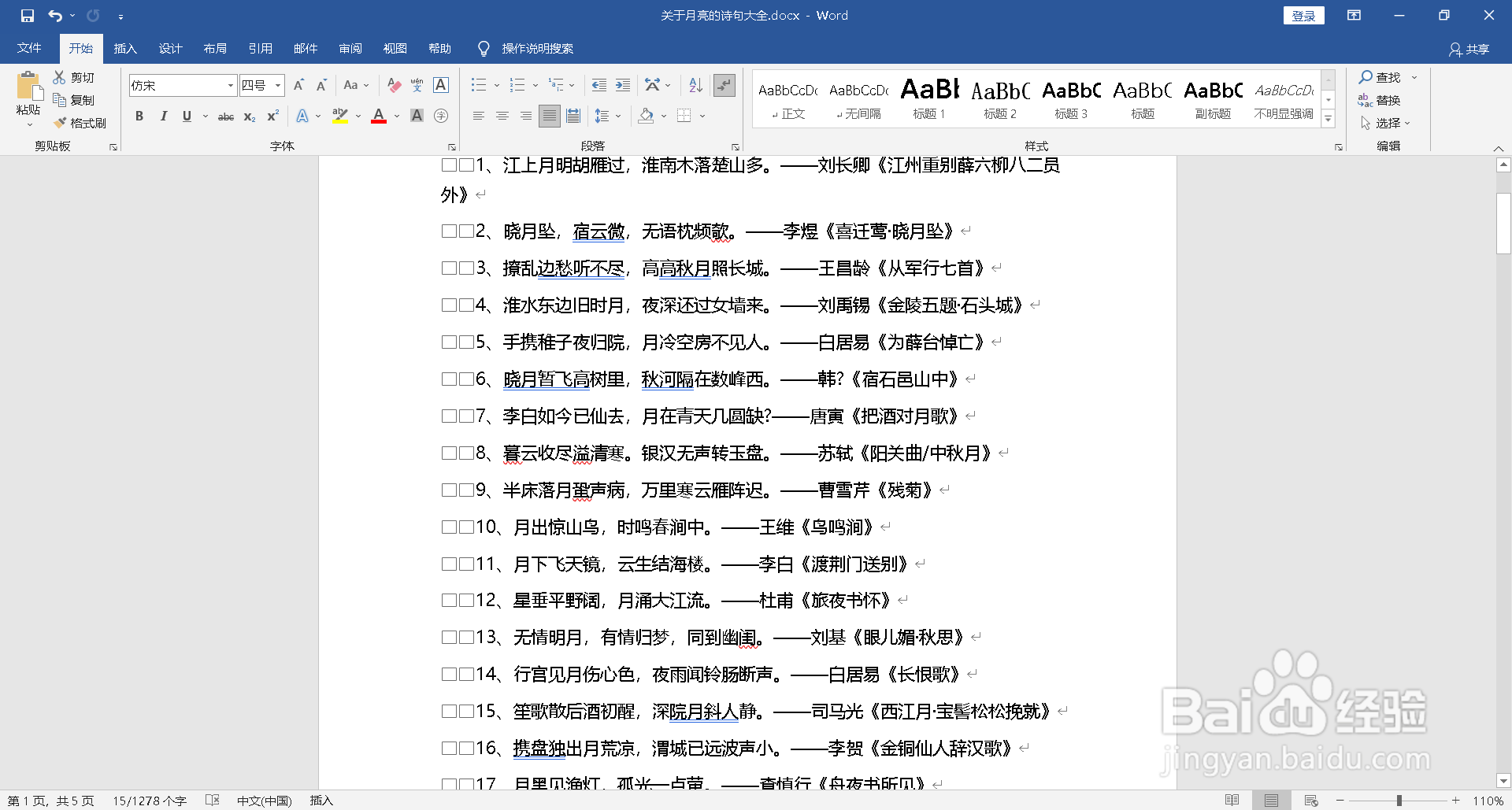Click the zoom slider handle

[x=1399, y=801]
